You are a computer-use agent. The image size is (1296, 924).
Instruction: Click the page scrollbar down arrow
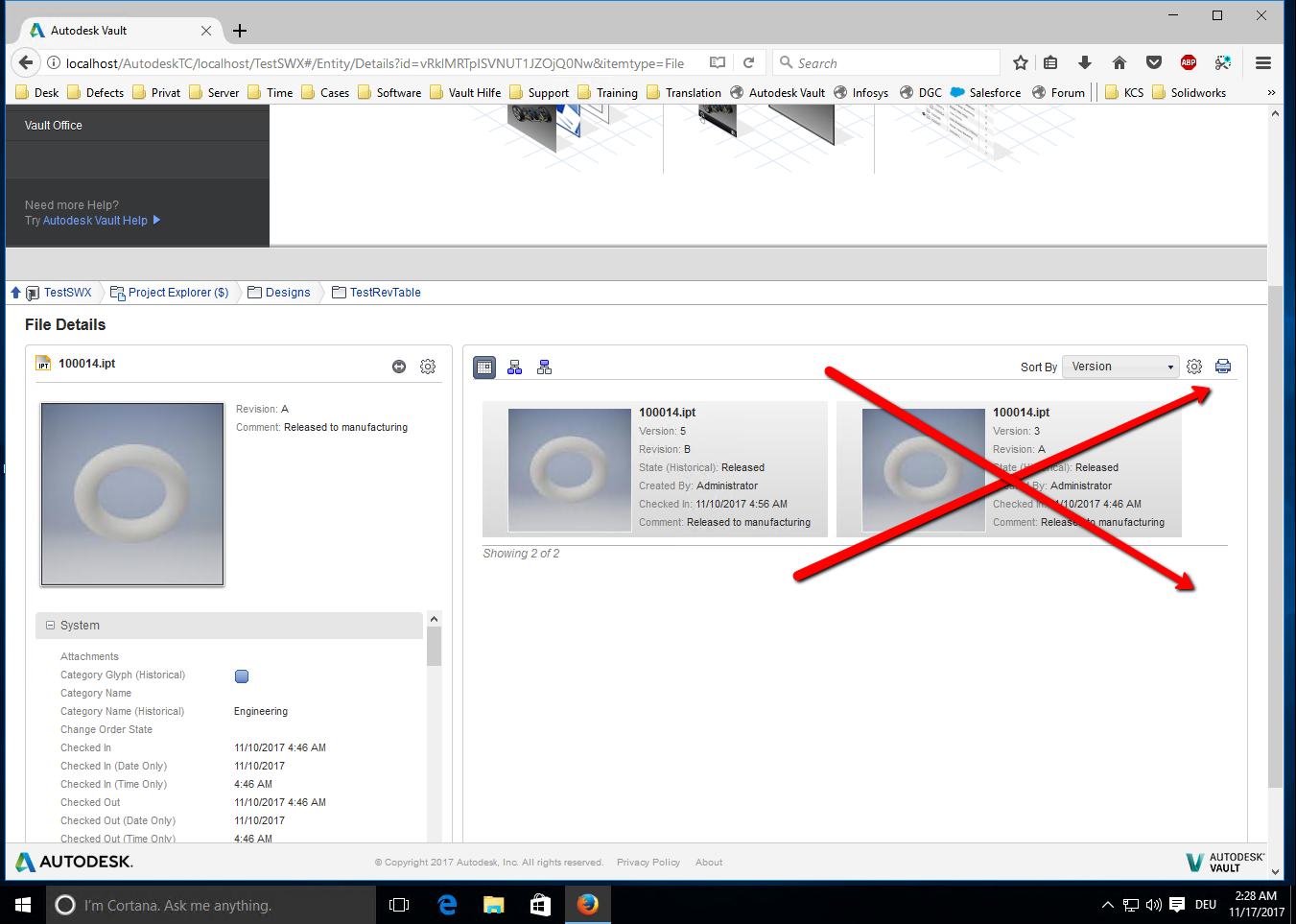coord(1275,872)
